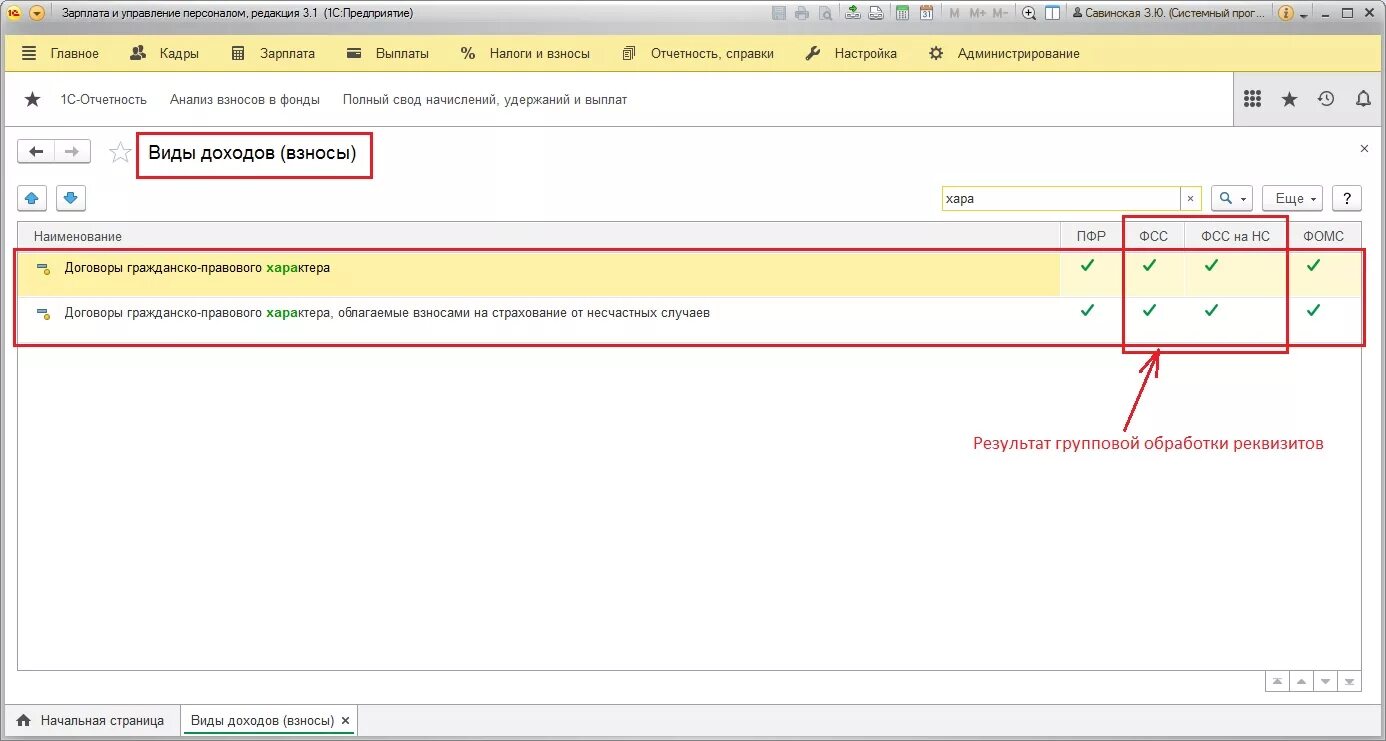Open Полный свод начислений, удержаний и выплат
The image size is (1386, 741).
click(x=485, y=99)
